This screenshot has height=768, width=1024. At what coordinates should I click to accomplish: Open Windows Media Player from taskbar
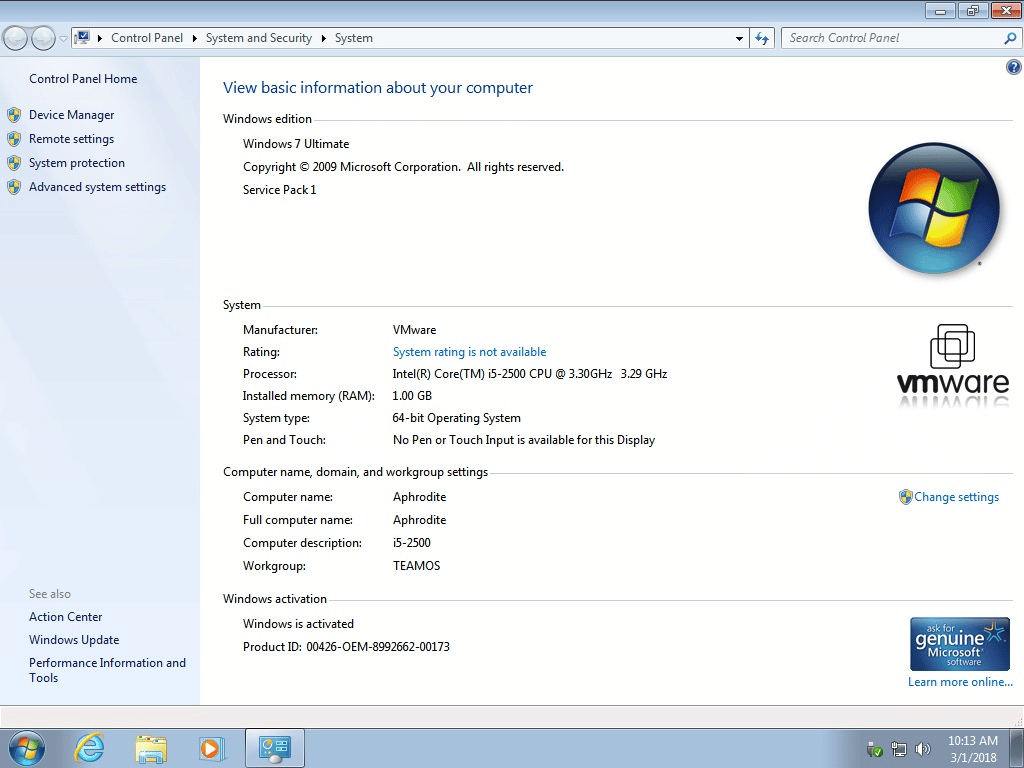(x=211, y=747)
